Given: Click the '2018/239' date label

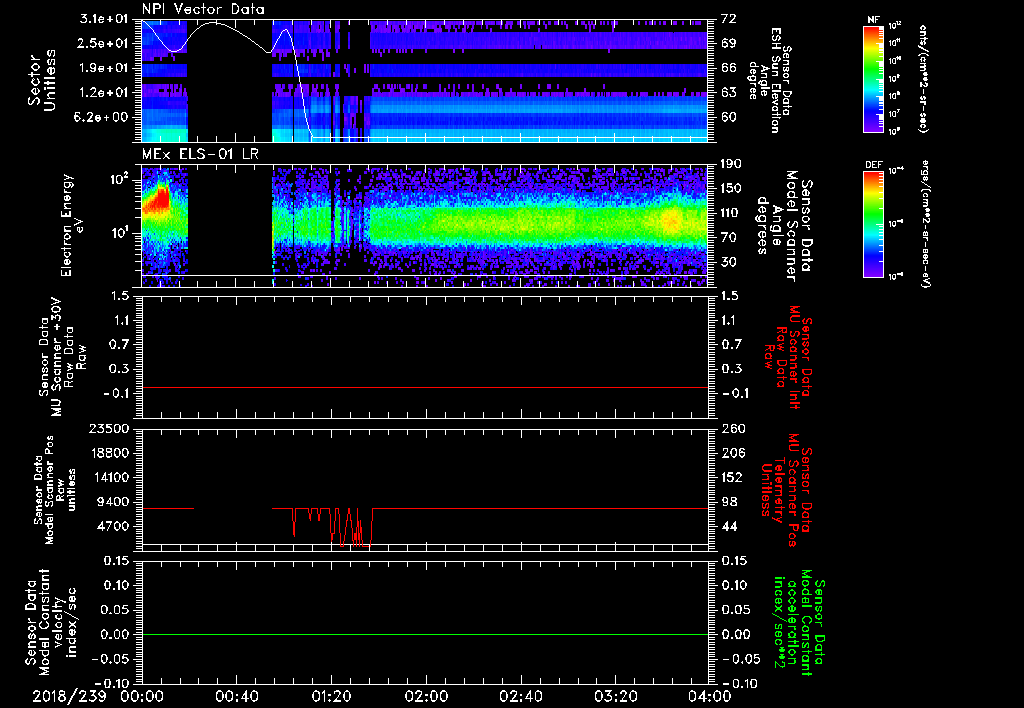Looking at the screenshot, I should (x=69, y=696).
